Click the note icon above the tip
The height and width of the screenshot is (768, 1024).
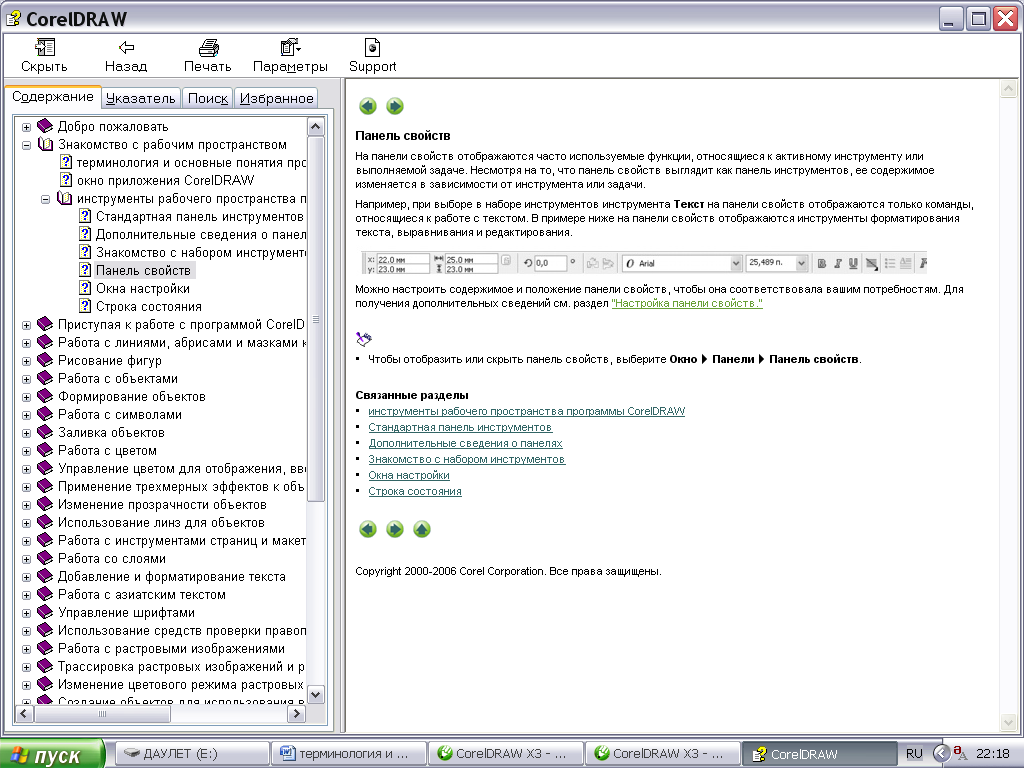[364, 338]
